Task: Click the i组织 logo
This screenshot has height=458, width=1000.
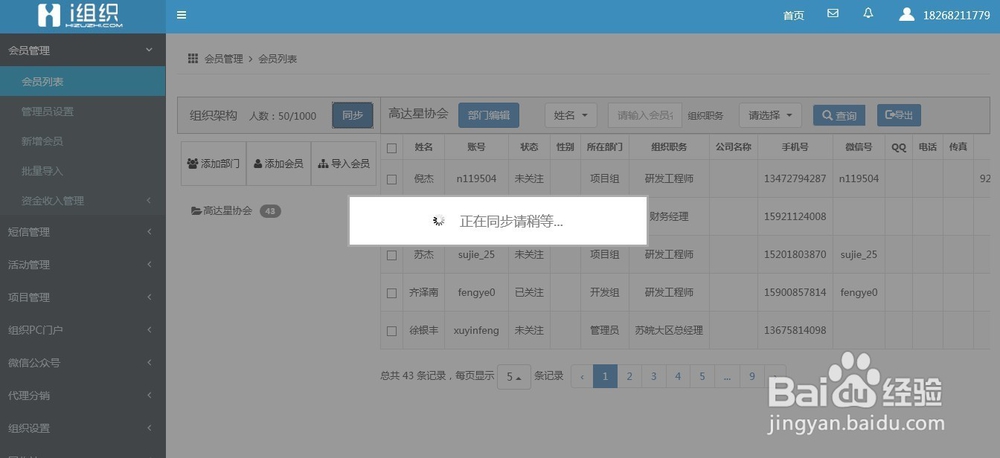Action: (x=80, y=15)
